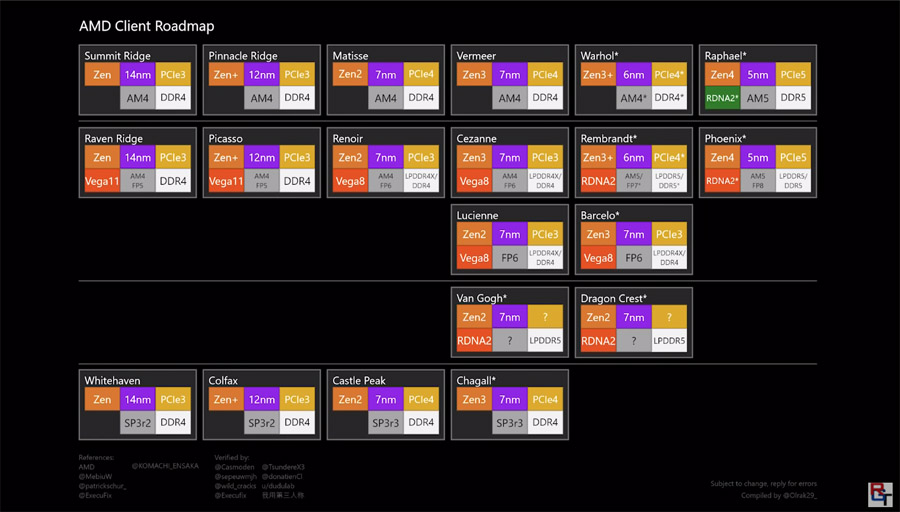Click the "SP3r2" cell in the Colfax card
Viewport: 900px width, 512px height.
[x=262, y=423]
